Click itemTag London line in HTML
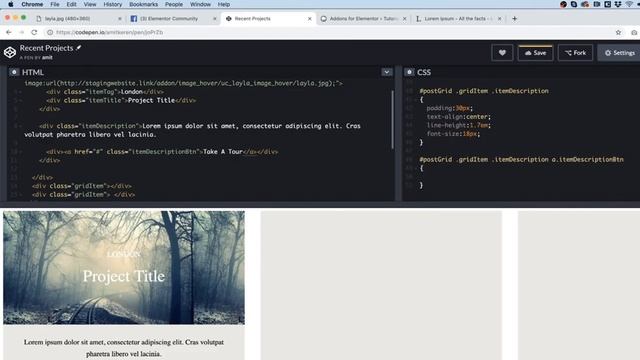The height and width of the screenshot is (360, 640). pyautogui.click(x=105, y=91)
